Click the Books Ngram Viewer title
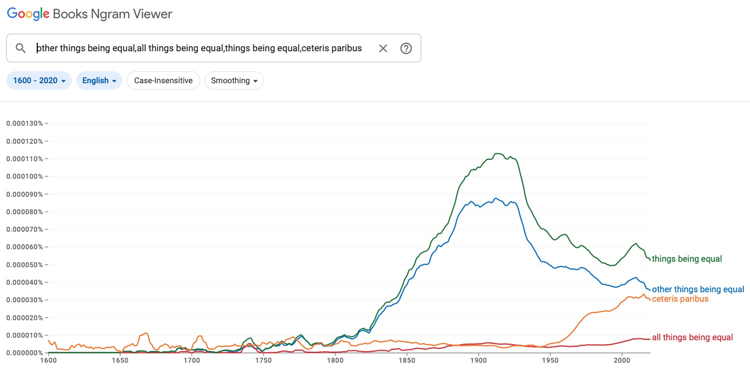This screenshot has height=368, width=750. click(x=112, y=14)
